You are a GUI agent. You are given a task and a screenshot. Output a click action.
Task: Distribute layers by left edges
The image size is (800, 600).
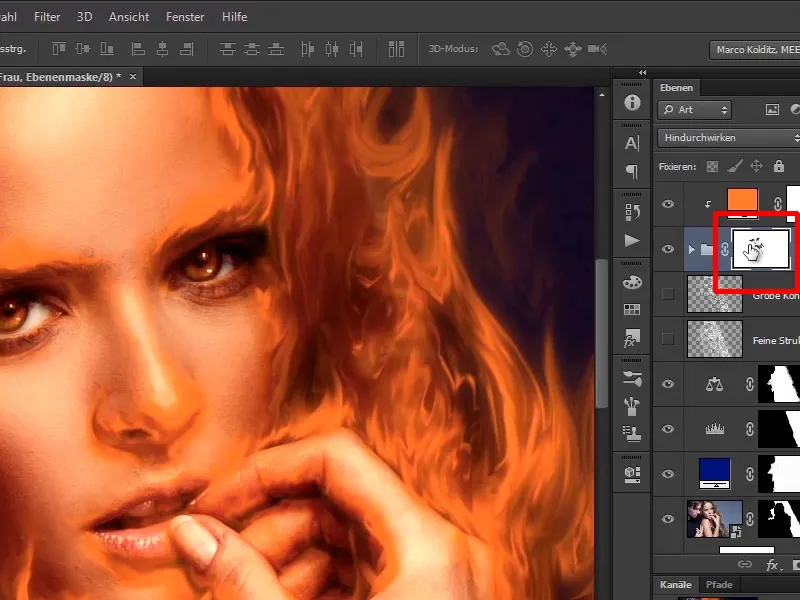(307, 49)
